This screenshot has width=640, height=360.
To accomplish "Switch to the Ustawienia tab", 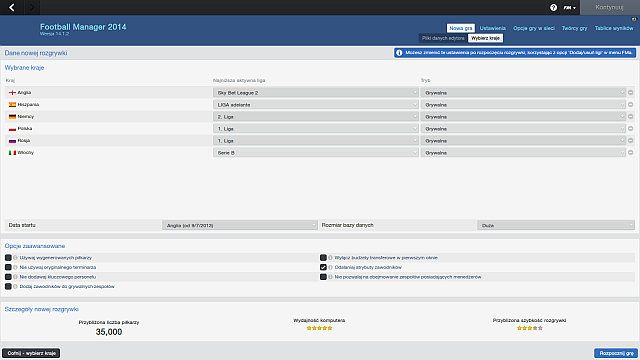I will [x=493, y=28].
